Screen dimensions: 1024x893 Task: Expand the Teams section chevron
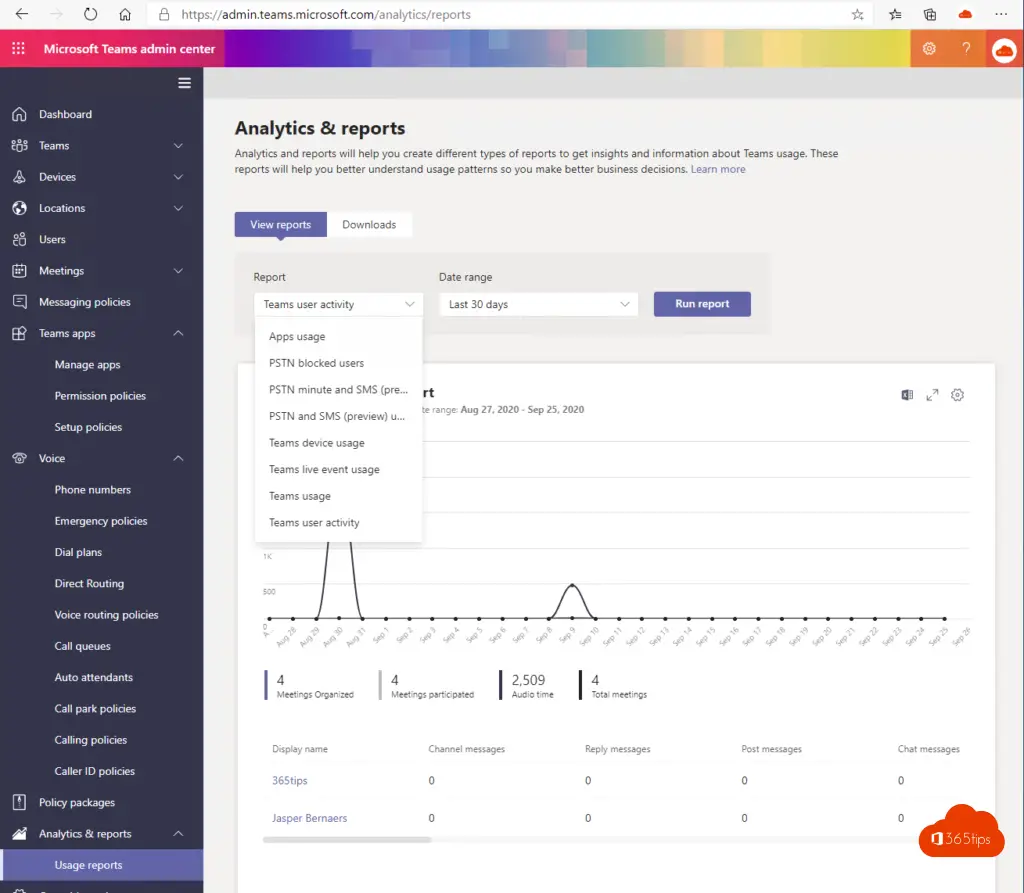click(x=178, y=146)
